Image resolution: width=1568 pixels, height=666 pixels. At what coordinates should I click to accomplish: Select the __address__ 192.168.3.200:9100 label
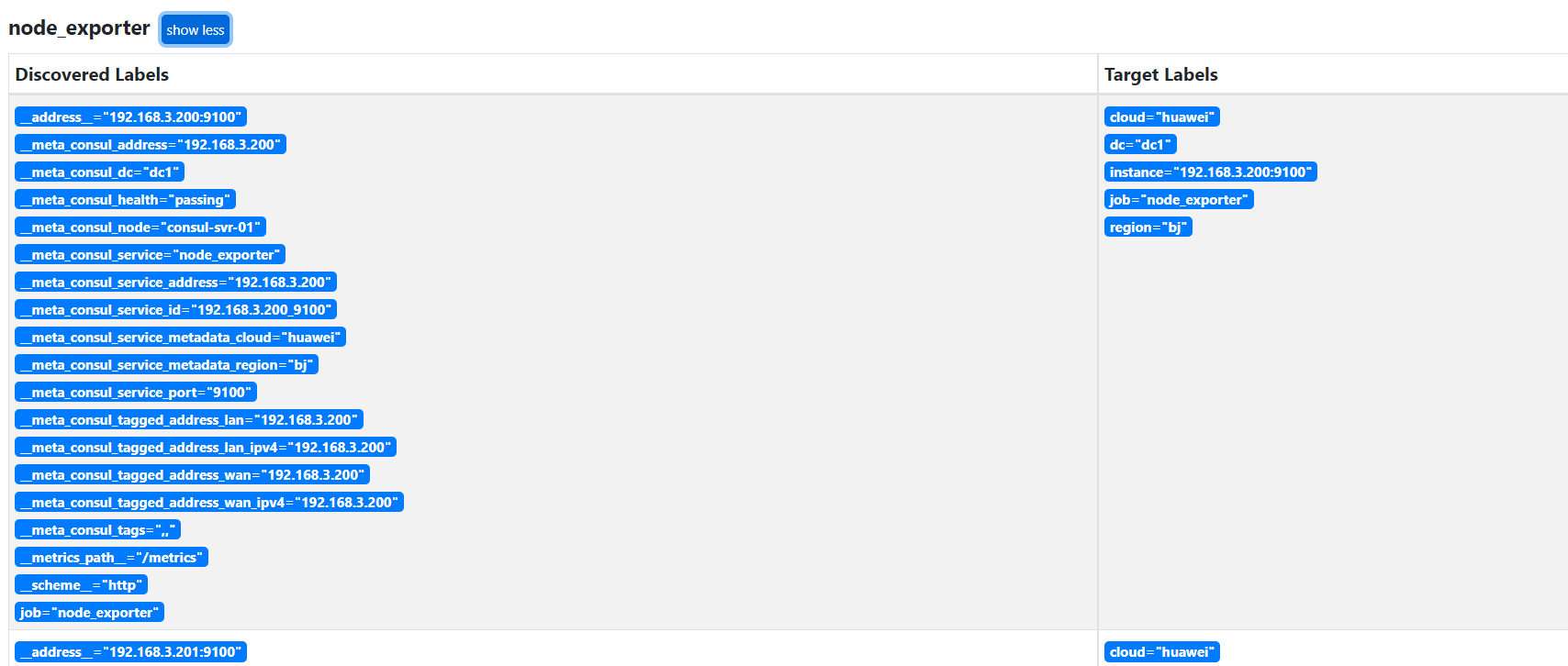tap(130, 117)
